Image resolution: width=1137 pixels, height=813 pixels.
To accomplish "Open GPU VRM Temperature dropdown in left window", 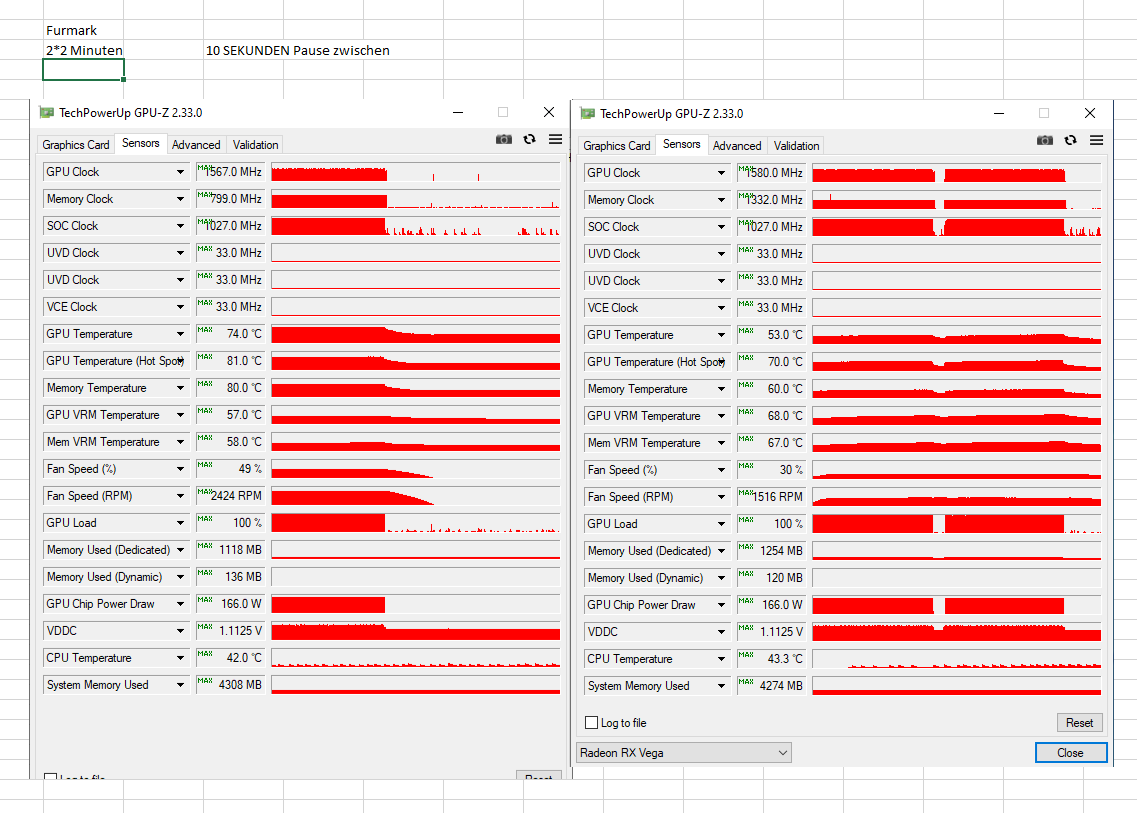I will 180,415.
